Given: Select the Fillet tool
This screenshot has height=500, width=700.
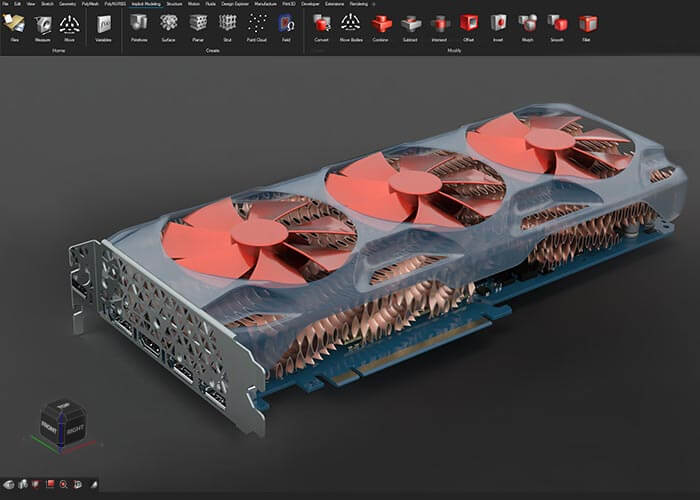Looking at the screenshot, I should point(588,23).
